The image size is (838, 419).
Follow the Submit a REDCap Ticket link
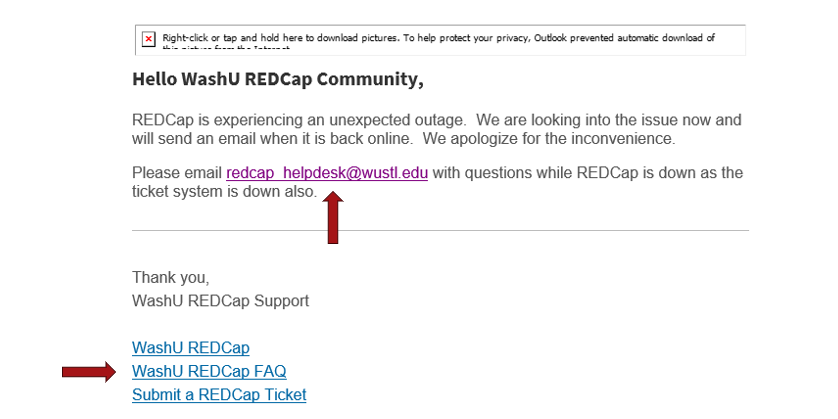click(219, 394)
